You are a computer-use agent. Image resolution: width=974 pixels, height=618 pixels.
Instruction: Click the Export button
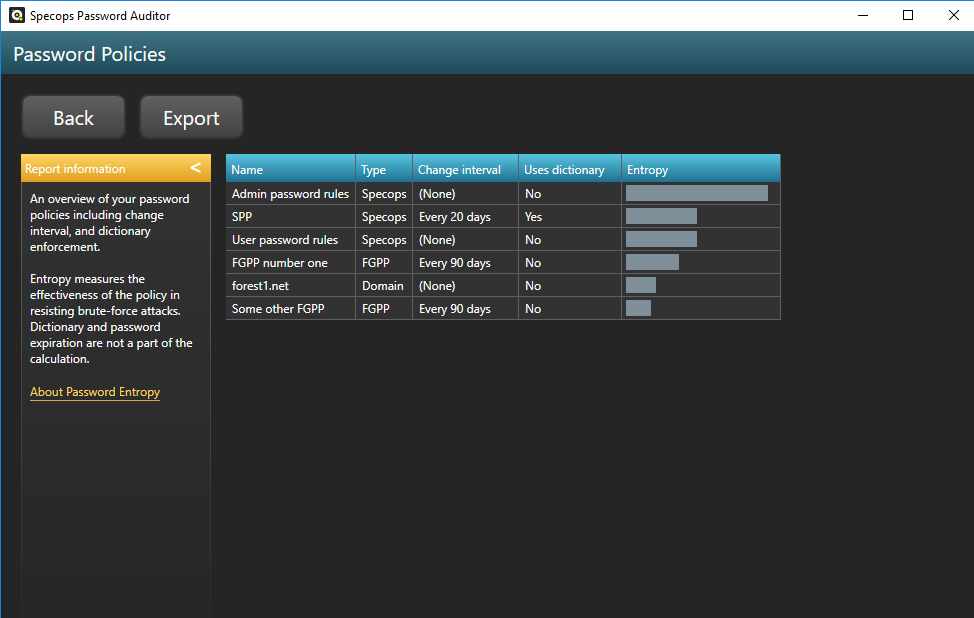tap(191, 117)
